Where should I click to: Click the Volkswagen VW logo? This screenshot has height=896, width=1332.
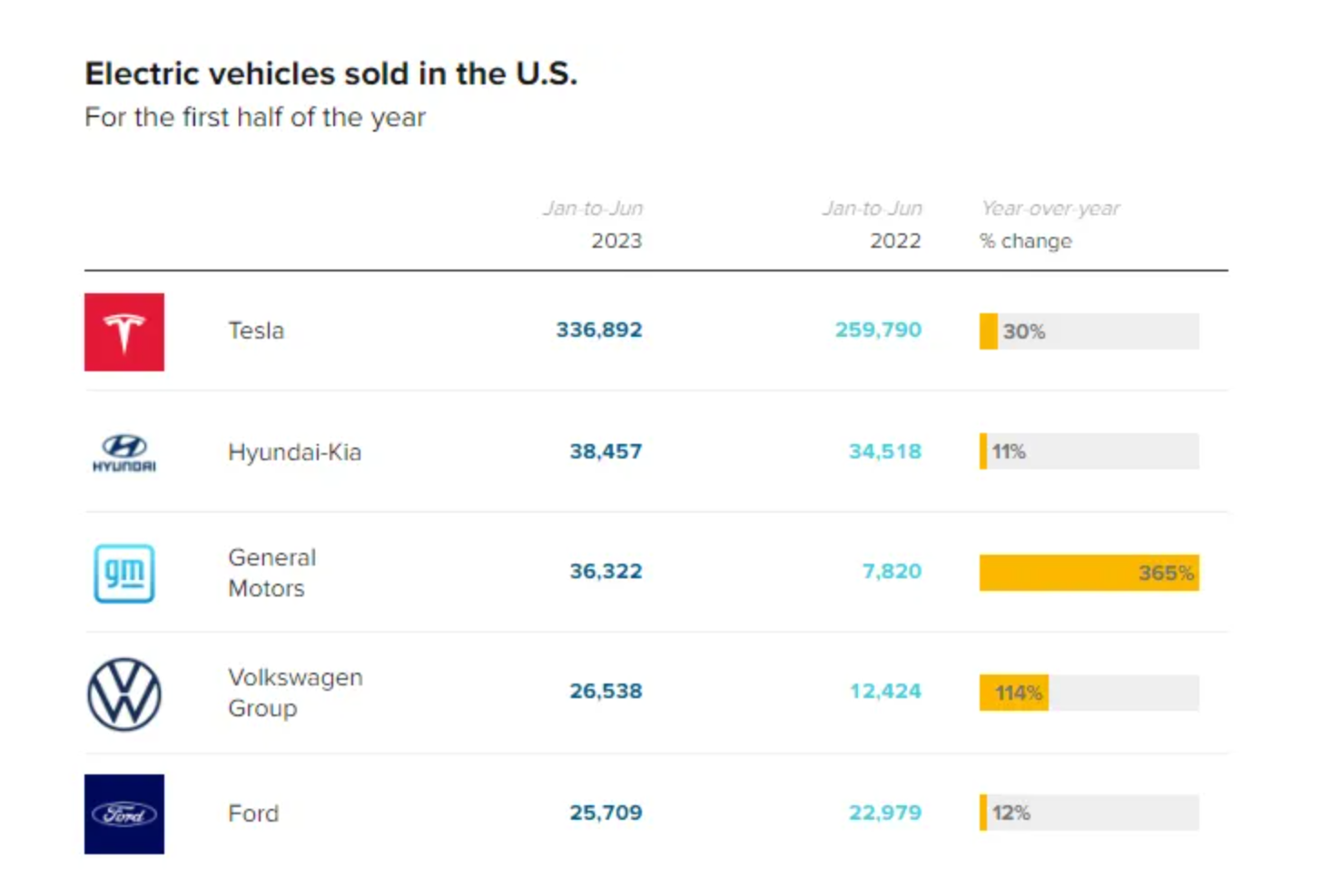point(124,694)
